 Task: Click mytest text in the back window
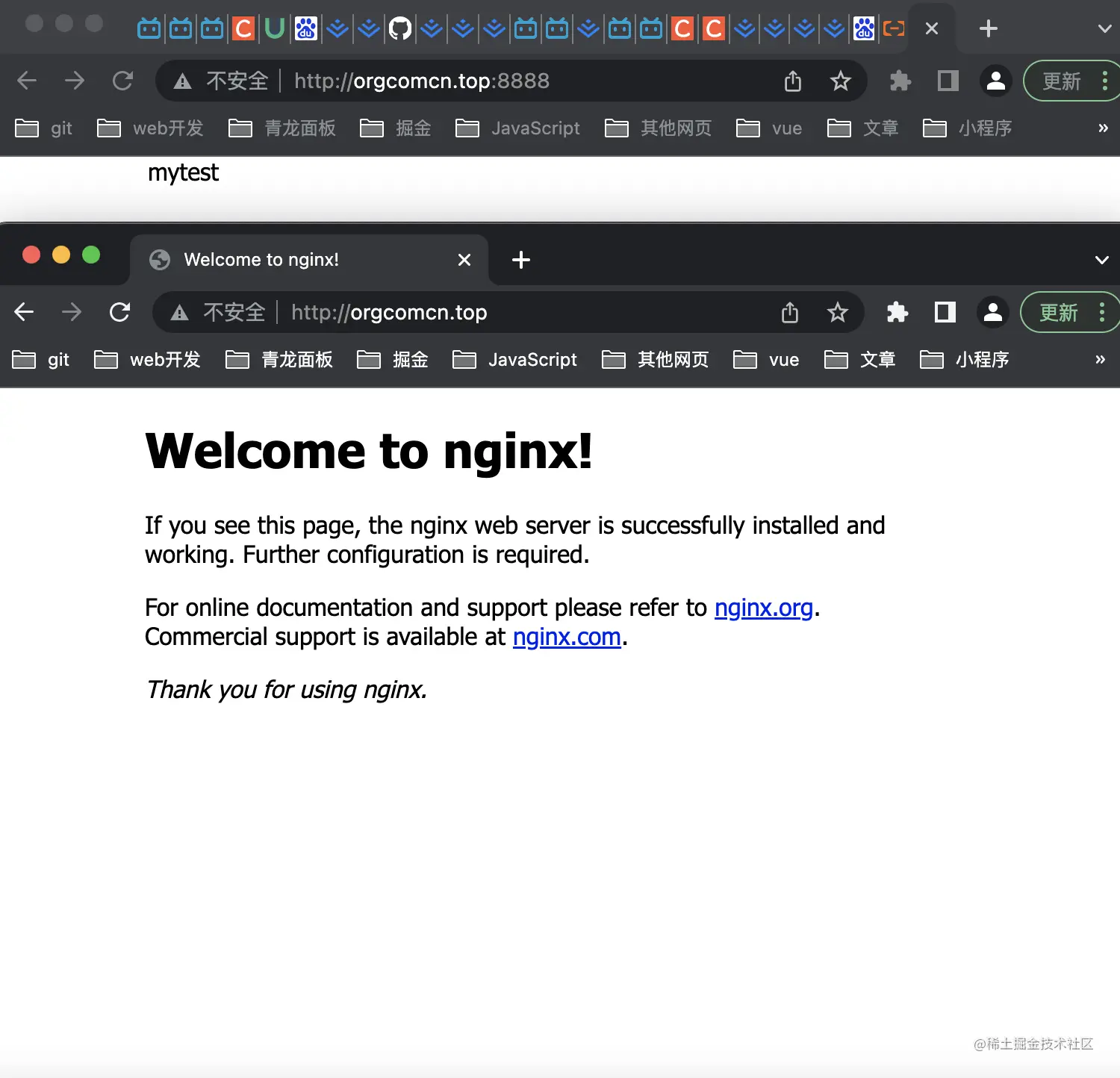[x=183, y=172]
